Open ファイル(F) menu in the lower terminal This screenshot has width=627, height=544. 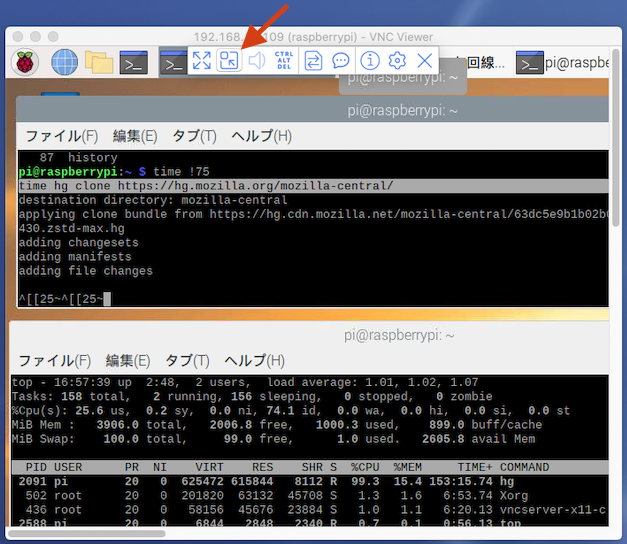(x=54, y=360)
